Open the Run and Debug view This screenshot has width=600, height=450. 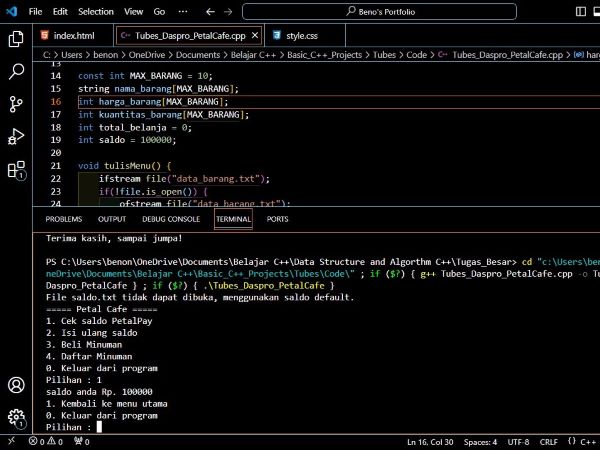[x=16, y=137]
